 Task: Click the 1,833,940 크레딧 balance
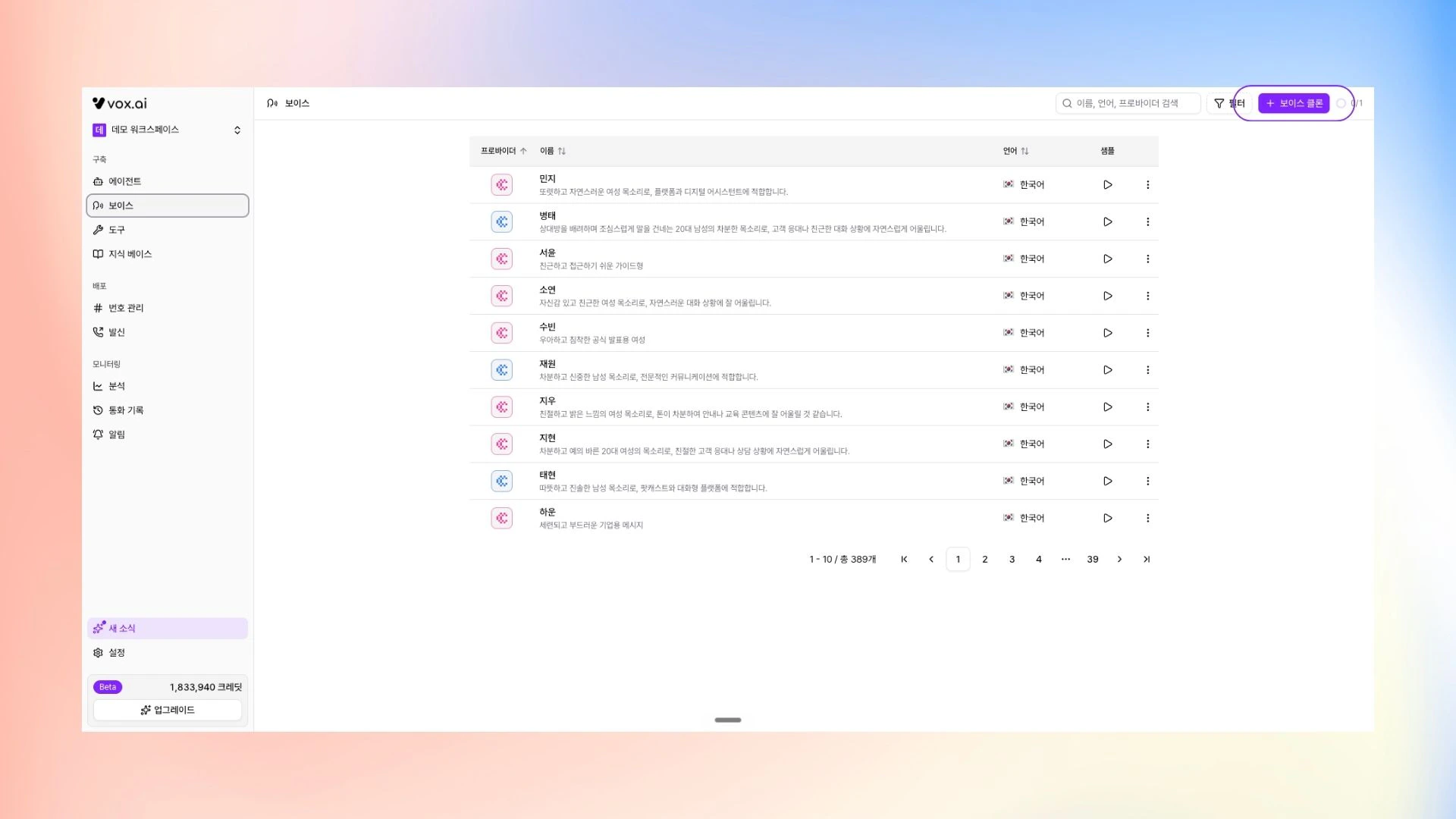206,688
